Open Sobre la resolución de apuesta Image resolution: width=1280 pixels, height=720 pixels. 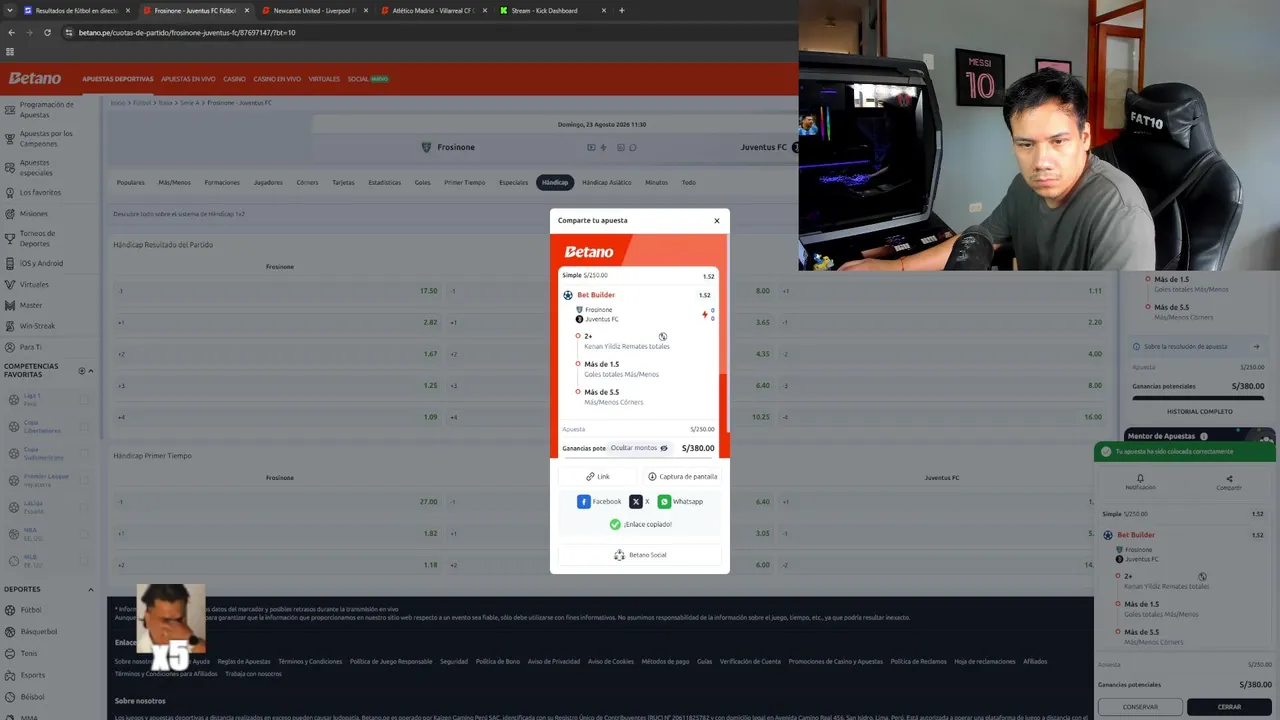click(1196, 347)
